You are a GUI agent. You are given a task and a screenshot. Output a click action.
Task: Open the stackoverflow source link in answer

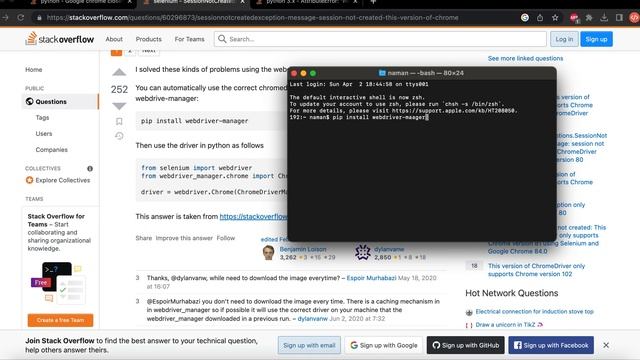coord(253,217)
